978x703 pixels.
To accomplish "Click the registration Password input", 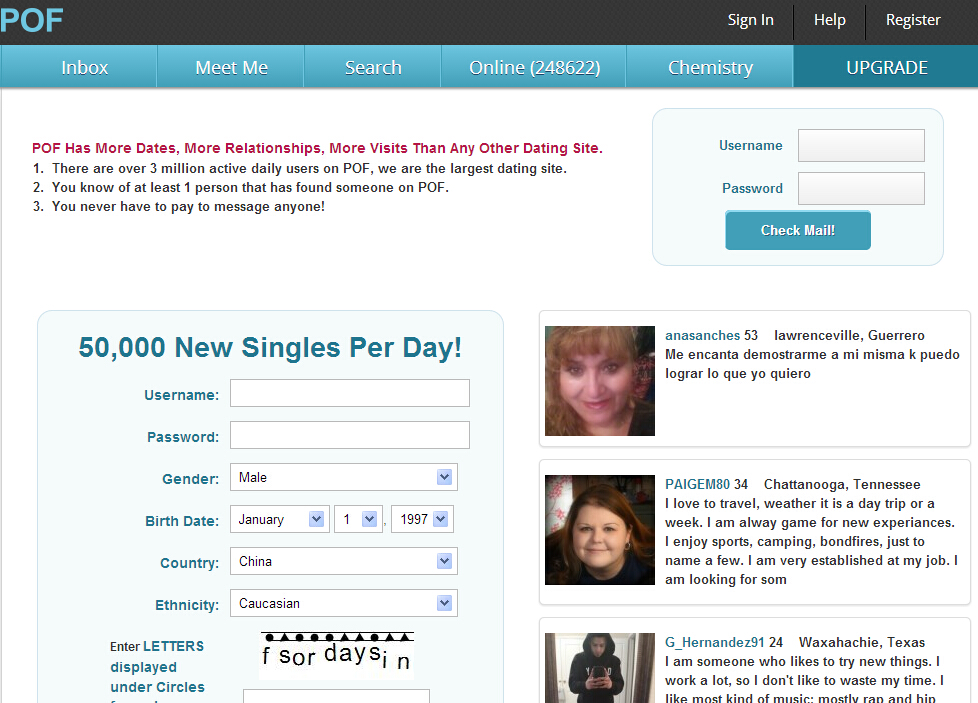I will coord(350,435).
